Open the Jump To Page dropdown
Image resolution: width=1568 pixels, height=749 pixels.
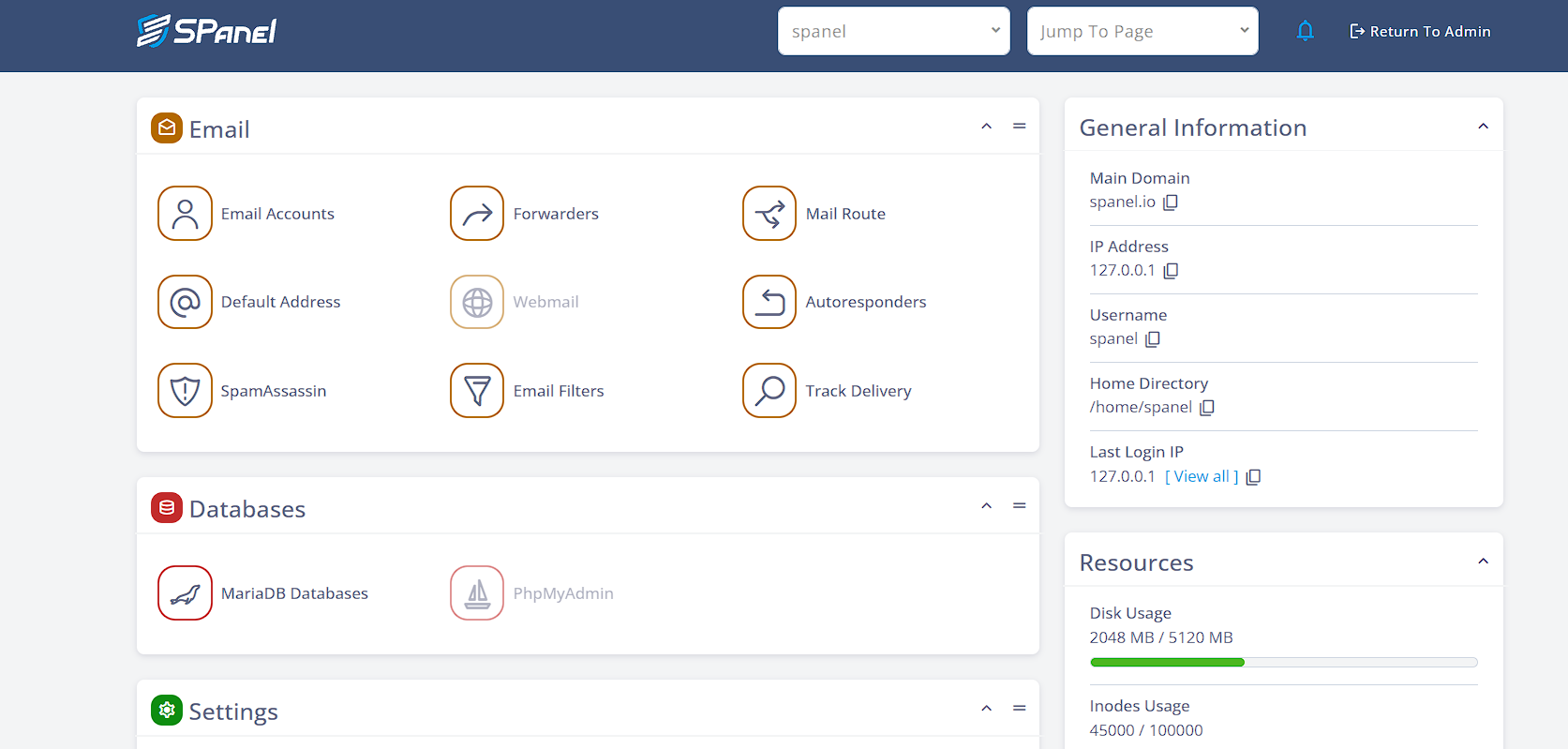[x=1142, y=31]
